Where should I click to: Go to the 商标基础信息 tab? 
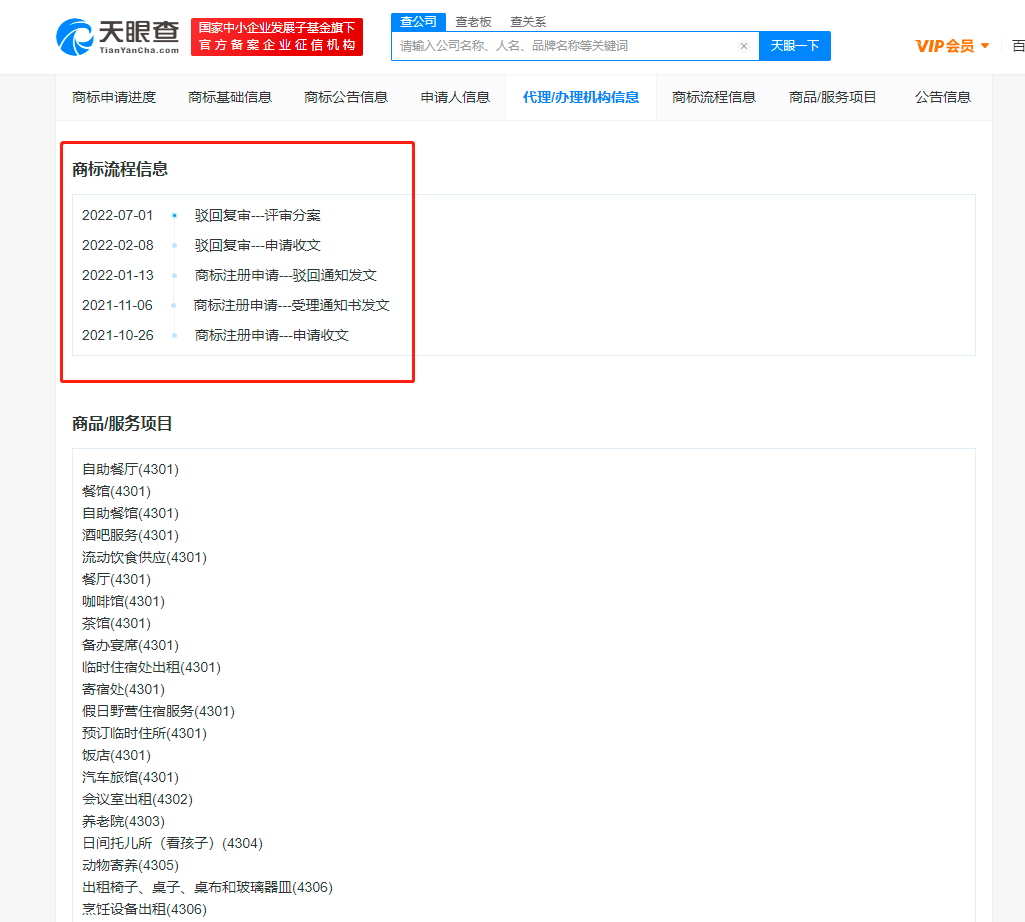(x=230, y=97)
